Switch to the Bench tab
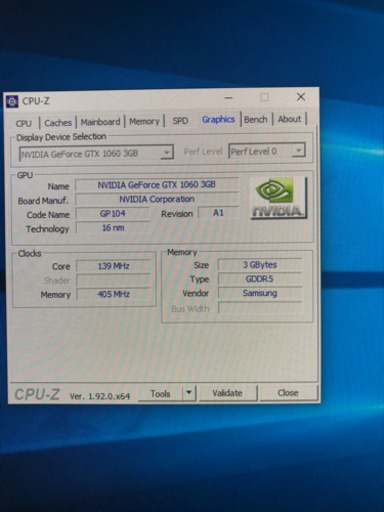This screenshot has width=384, height=512. (256, 119)
